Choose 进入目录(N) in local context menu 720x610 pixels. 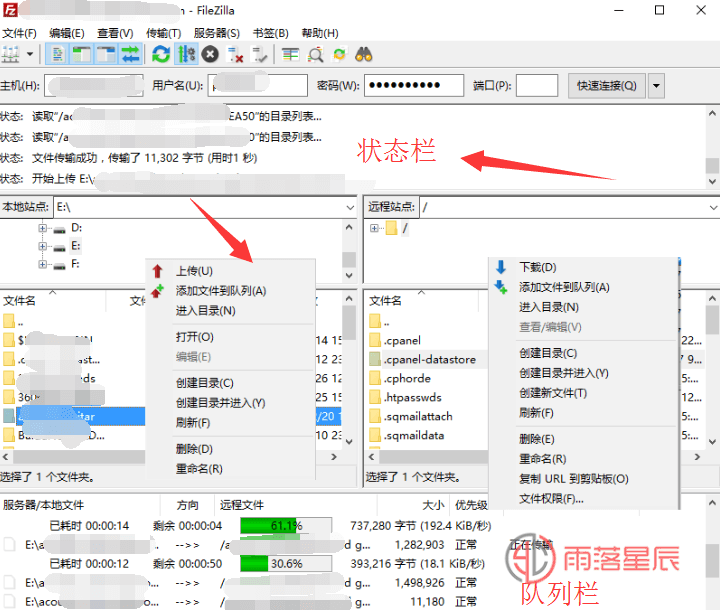click(x=206, y=311)
